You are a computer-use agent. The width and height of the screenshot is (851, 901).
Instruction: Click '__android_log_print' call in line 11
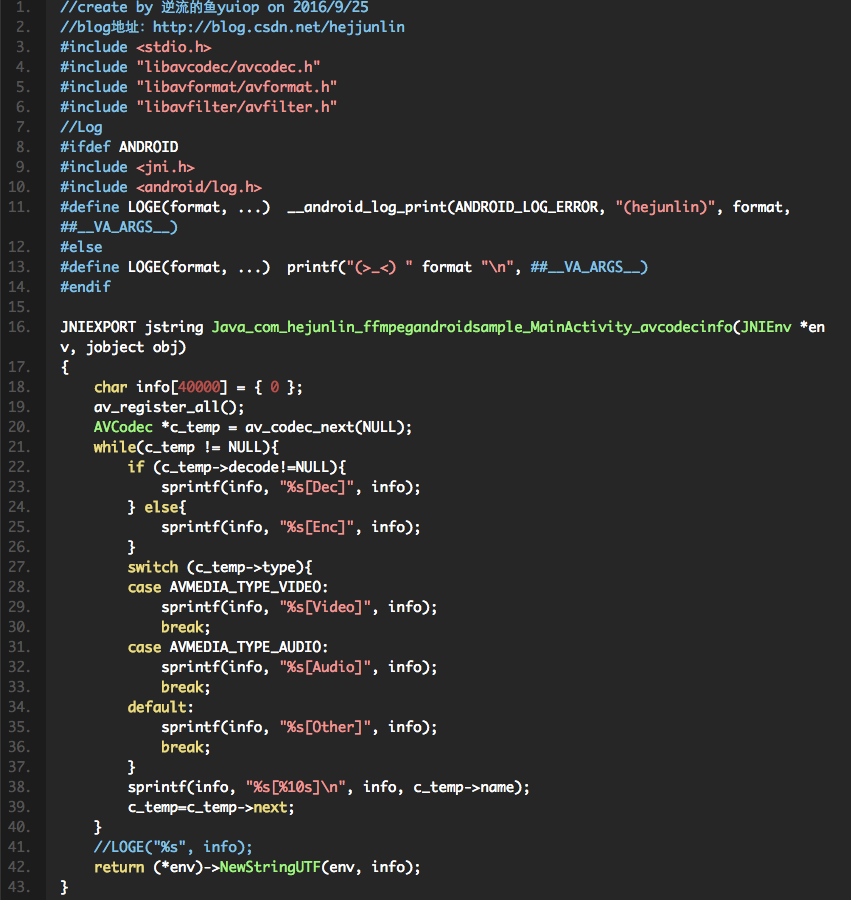[367, 207]
